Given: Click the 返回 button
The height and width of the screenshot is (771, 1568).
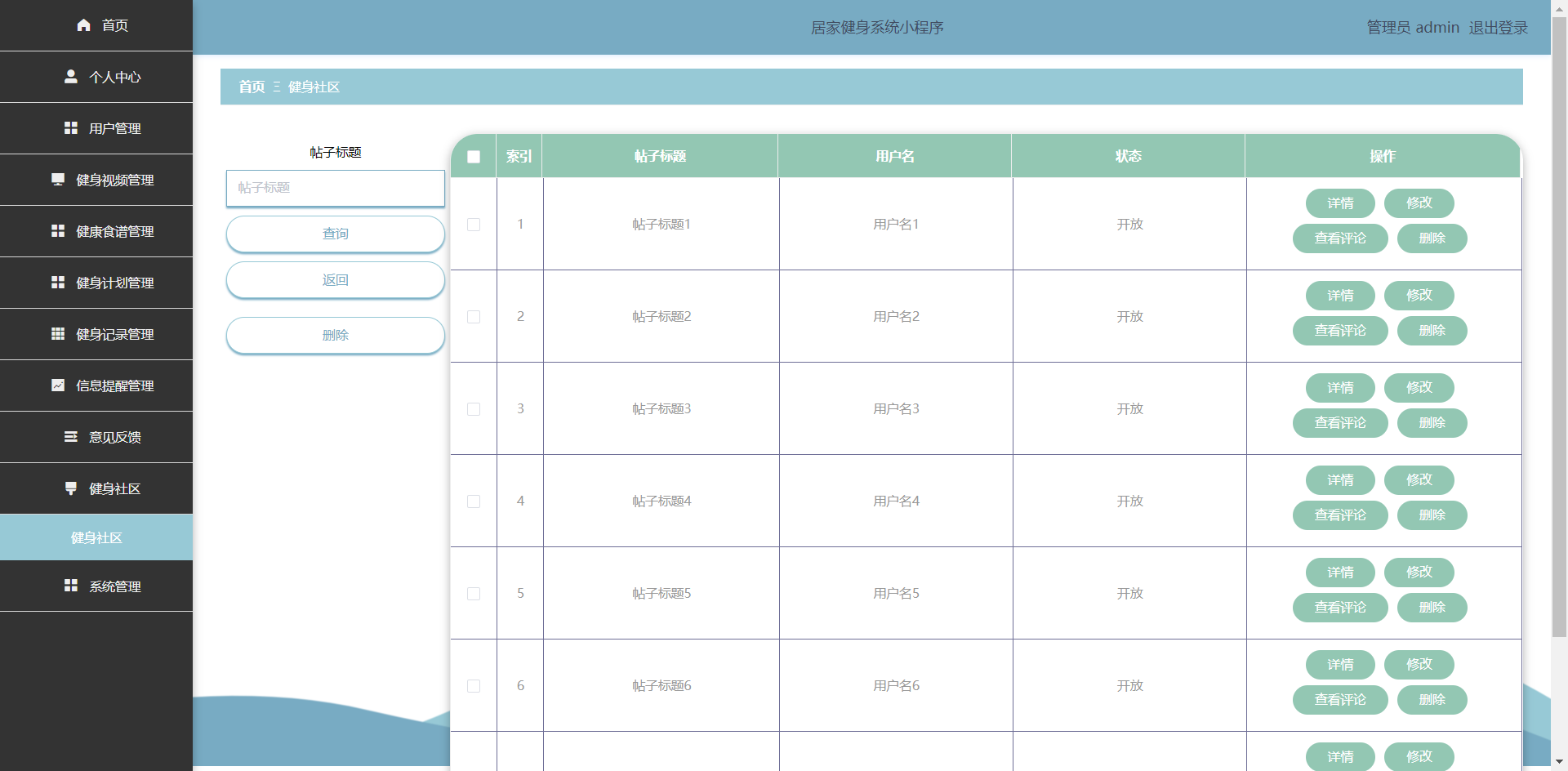Looking at the screenshot, I should click(x=336, y=280).
